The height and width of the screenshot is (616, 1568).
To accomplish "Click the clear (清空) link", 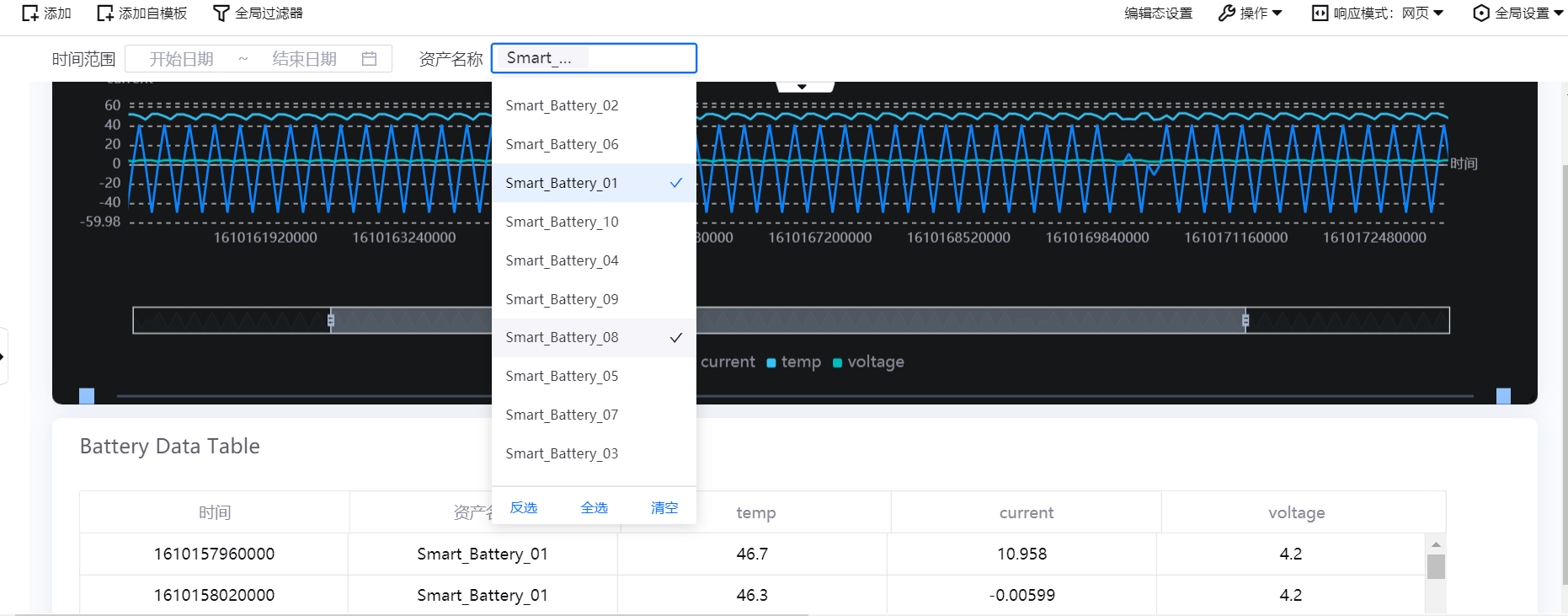I will click(664, 507).
